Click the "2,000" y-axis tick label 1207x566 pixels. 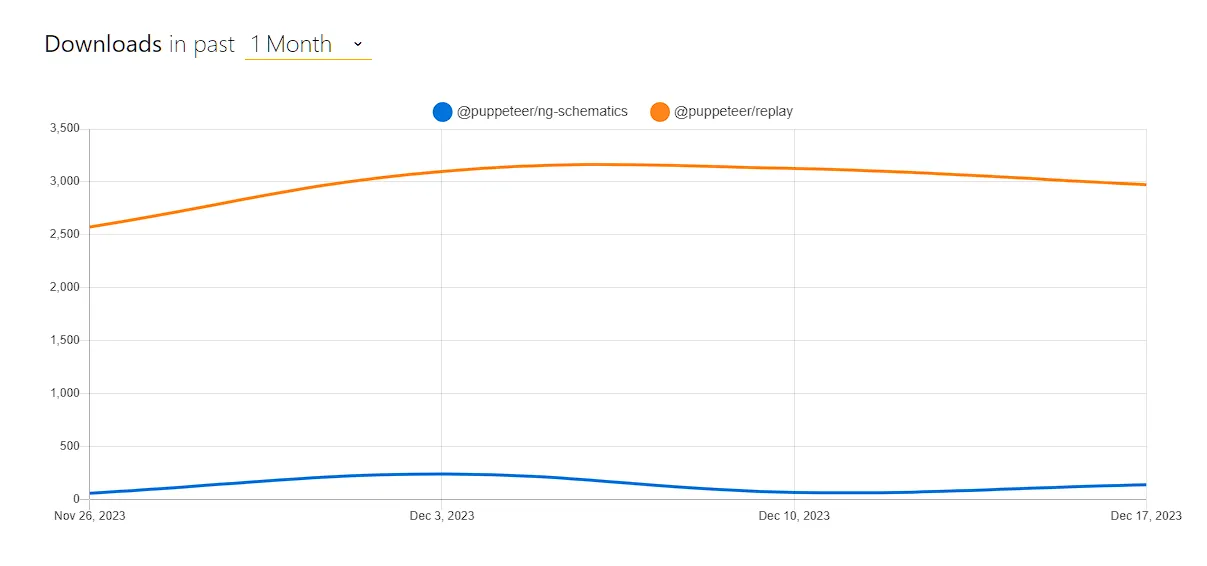point(64,288)
